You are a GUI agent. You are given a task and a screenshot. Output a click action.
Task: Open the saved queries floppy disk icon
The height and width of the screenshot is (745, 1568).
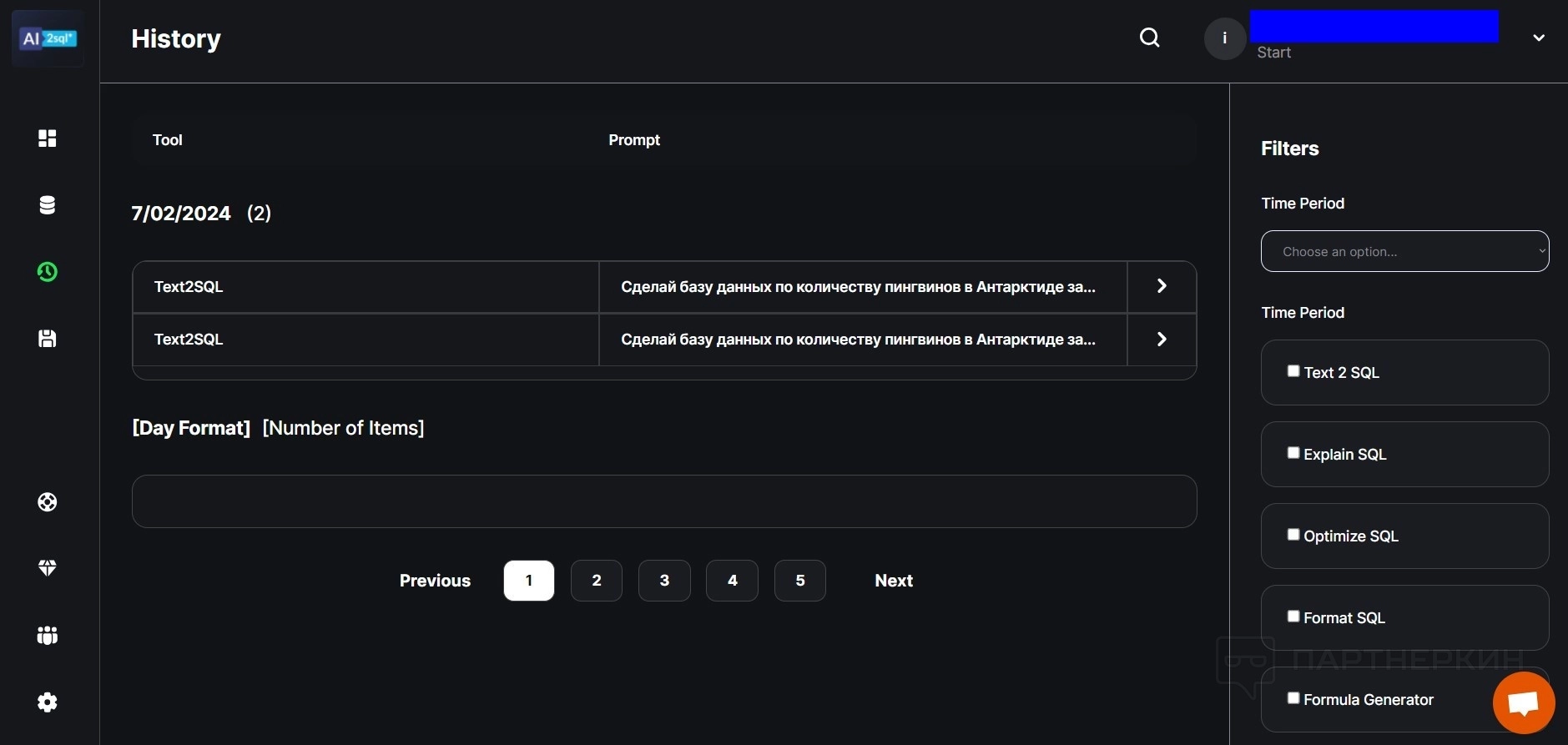pyautogui.click(x=48, y=339)
